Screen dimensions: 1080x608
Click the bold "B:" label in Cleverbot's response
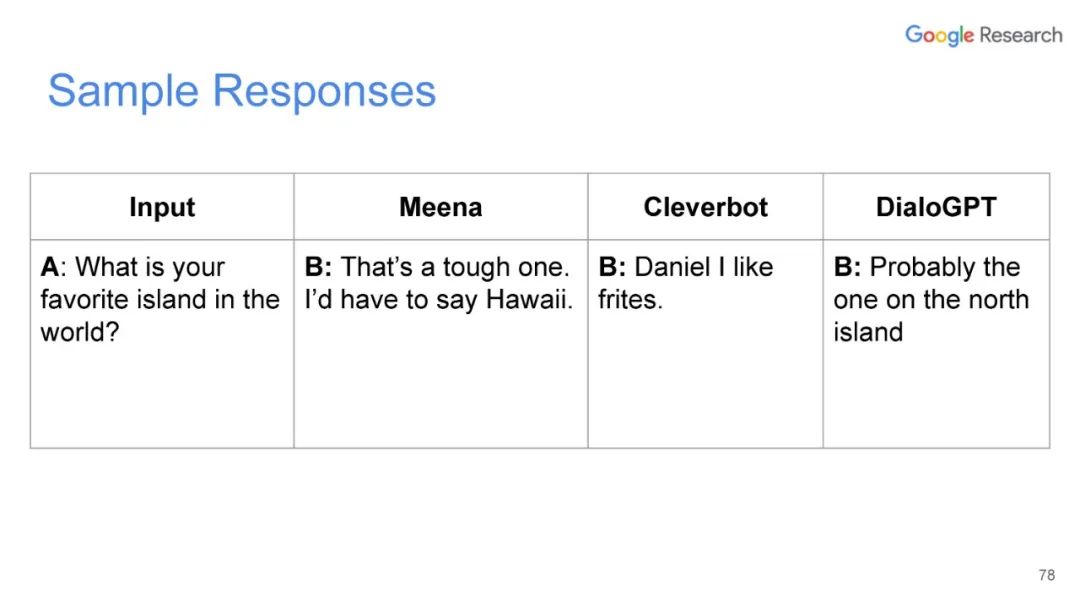click(612, 267)
